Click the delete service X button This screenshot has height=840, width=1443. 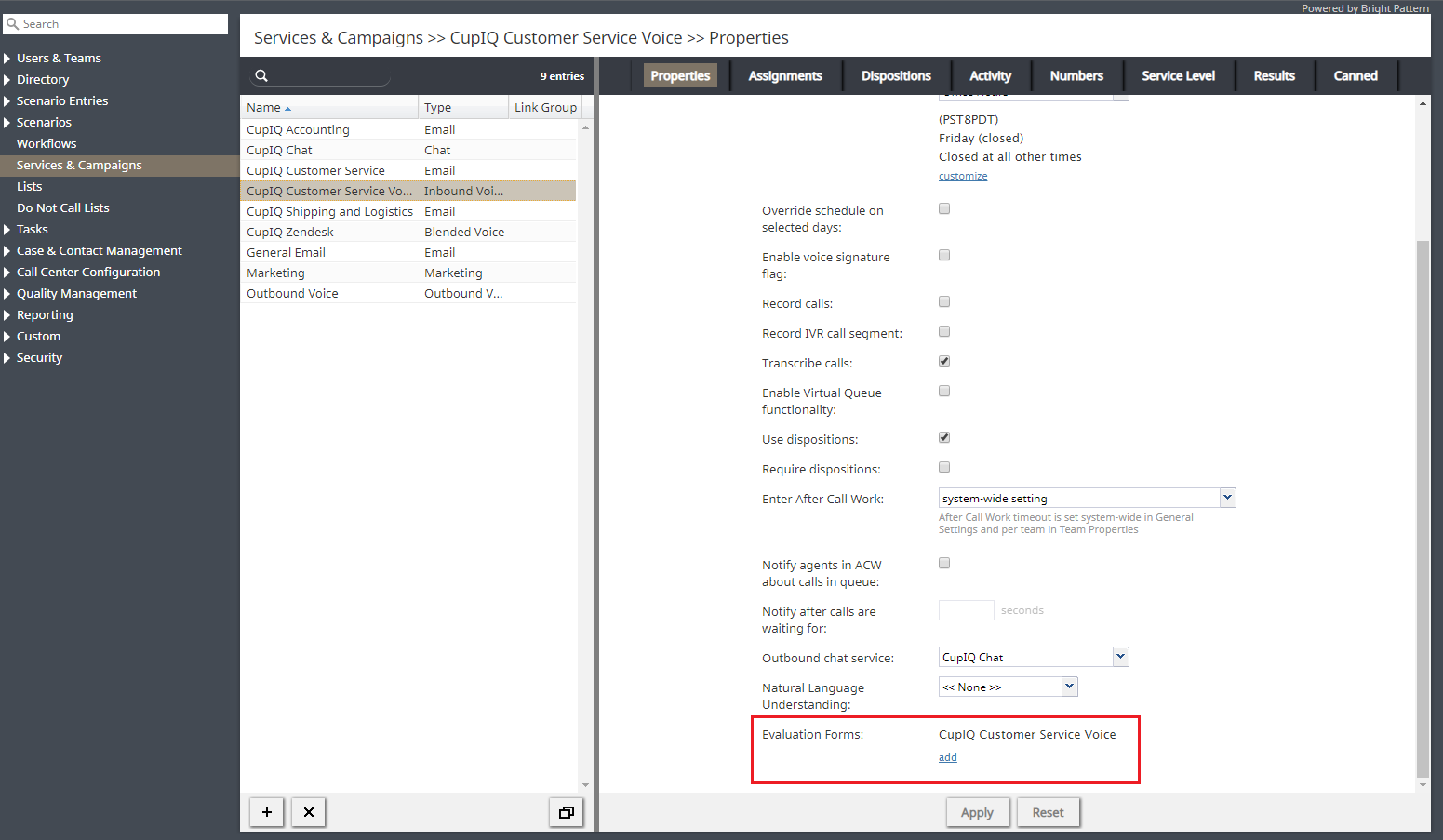point(309,812)
